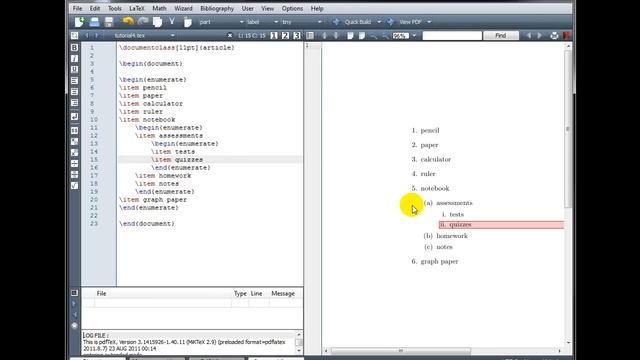
Task: Click the fit-width page icon in the PDF viewer
Action: click(x=350, y=36)
